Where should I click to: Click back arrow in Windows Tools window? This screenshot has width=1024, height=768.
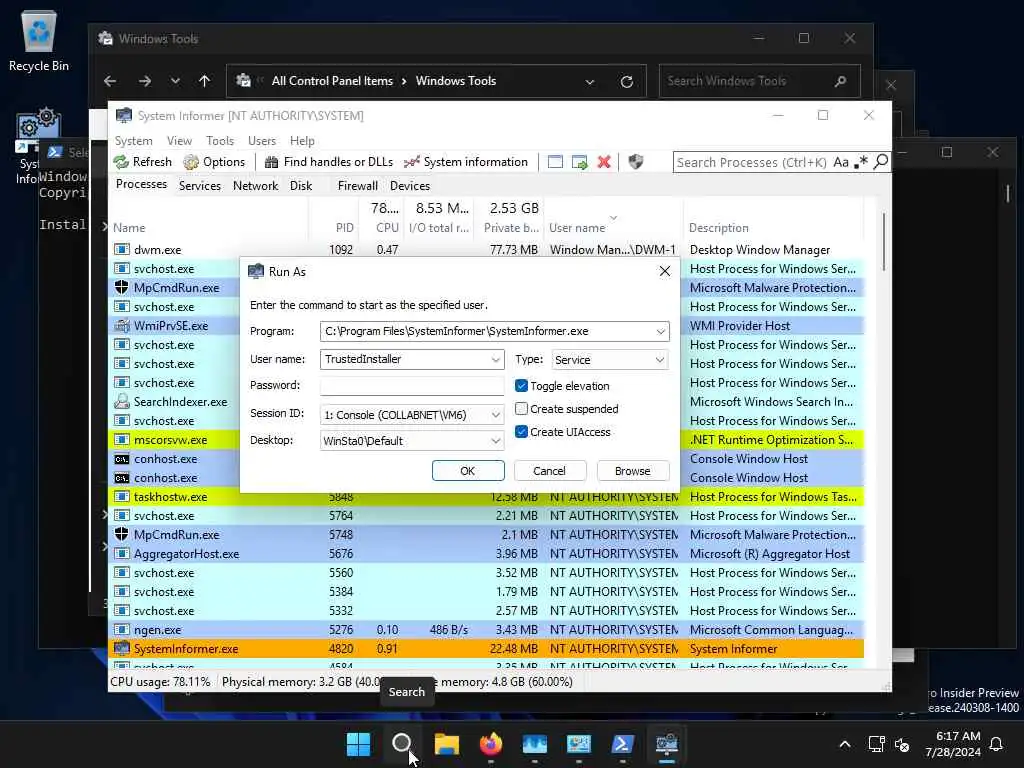point(110,81)
